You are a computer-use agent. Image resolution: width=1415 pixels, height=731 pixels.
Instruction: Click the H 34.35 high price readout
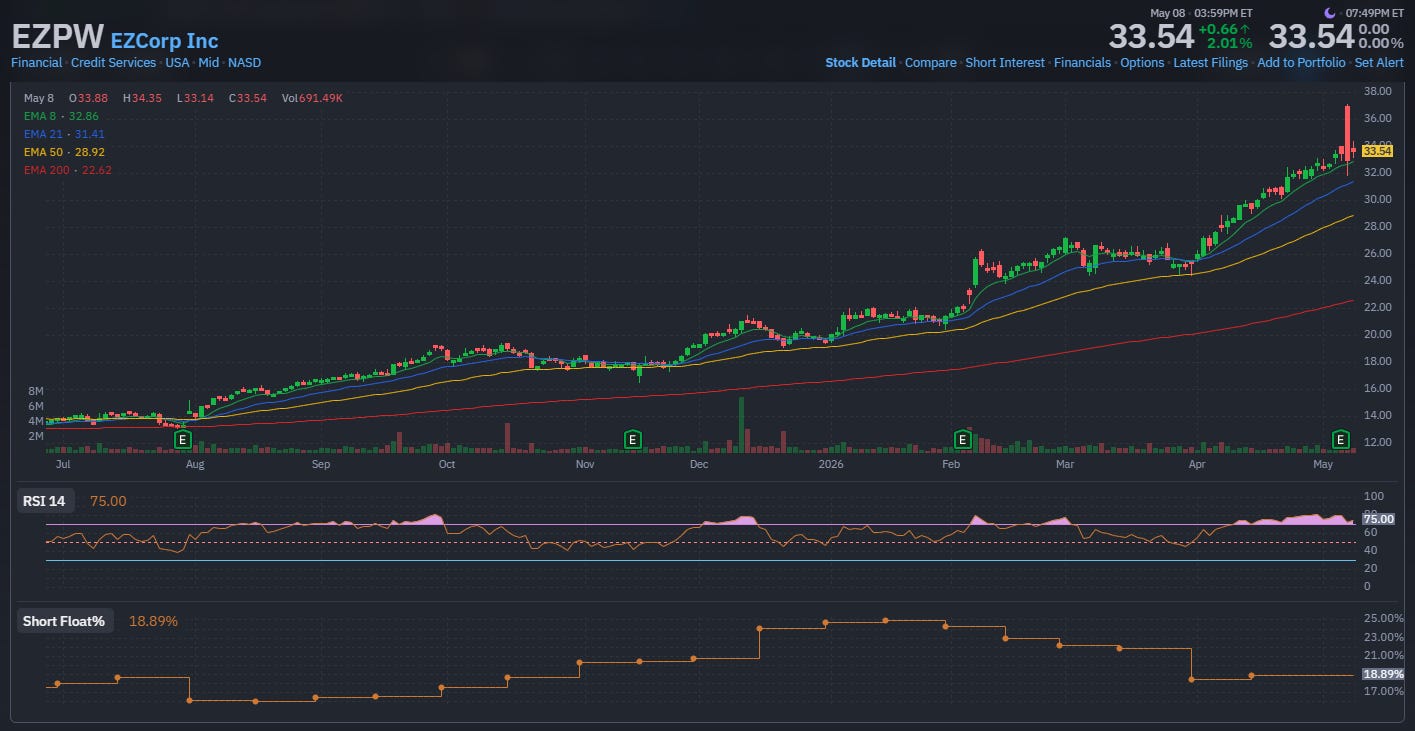click(142, 98)
